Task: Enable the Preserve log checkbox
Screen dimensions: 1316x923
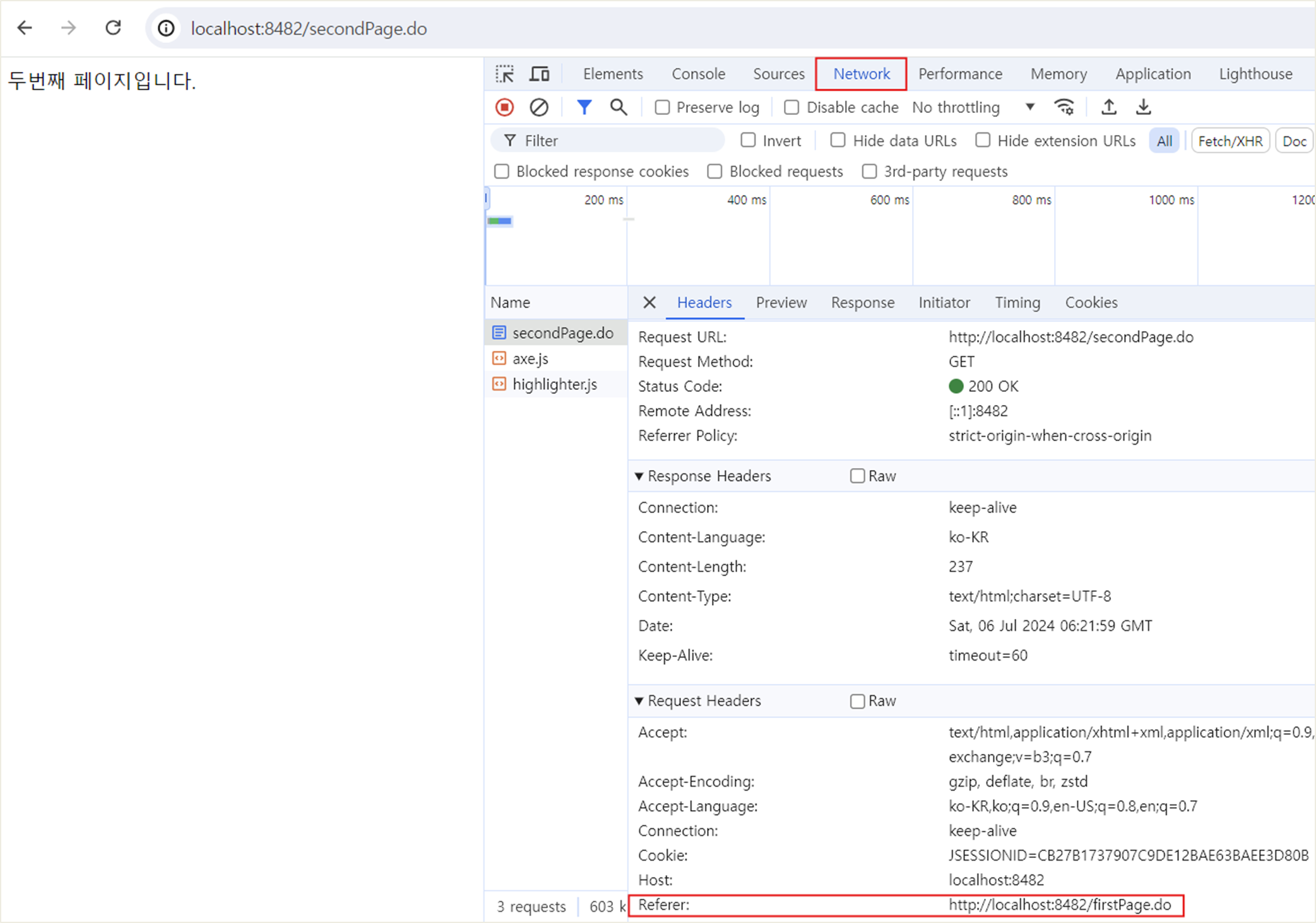Action: [662, 107]
